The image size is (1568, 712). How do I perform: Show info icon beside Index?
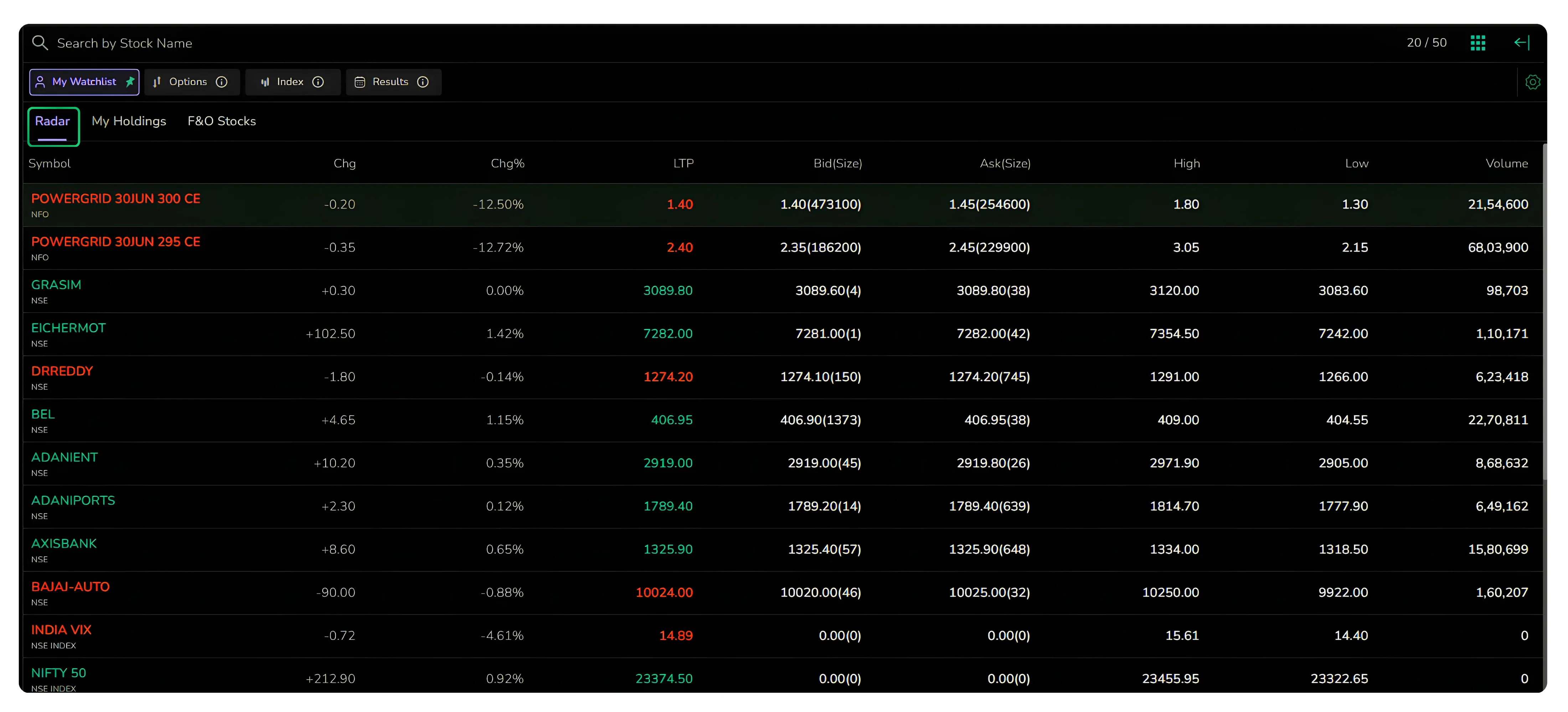coord(318,82)
